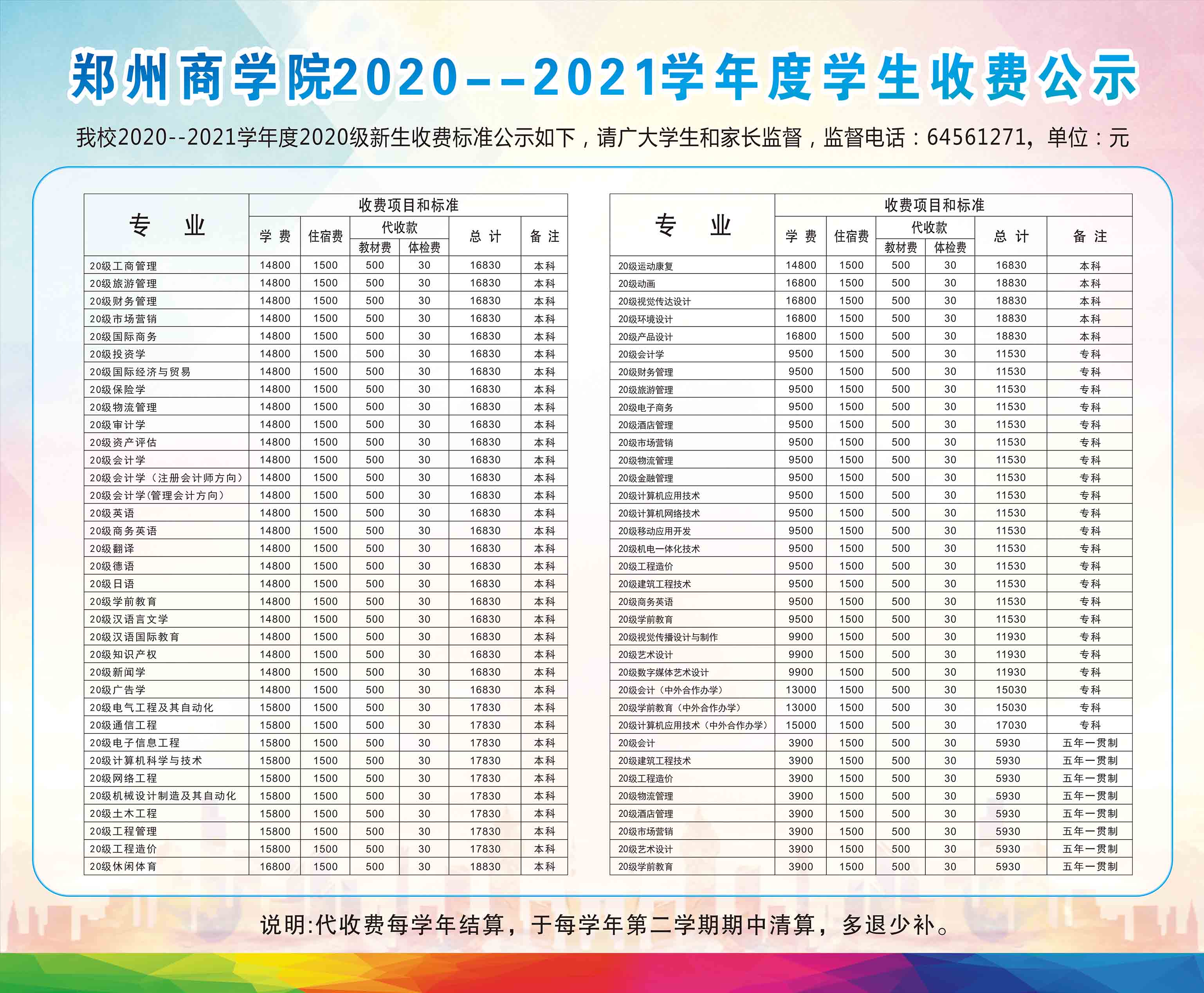Image resolution: width=1204 pixels, height=993 pixels.
Task: Click the left table 学费 column header
Action: coord(274,236)
